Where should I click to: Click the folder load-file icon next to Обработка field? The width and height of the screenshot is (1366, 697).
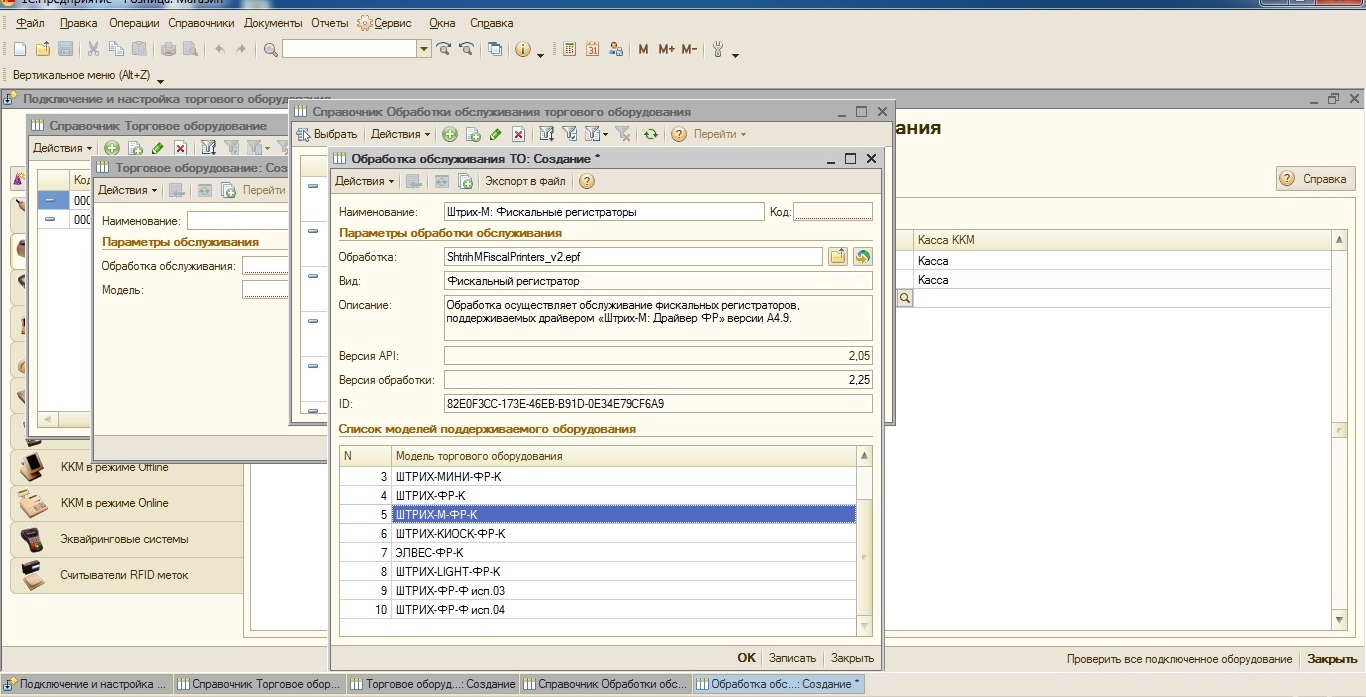pos(838,256)
